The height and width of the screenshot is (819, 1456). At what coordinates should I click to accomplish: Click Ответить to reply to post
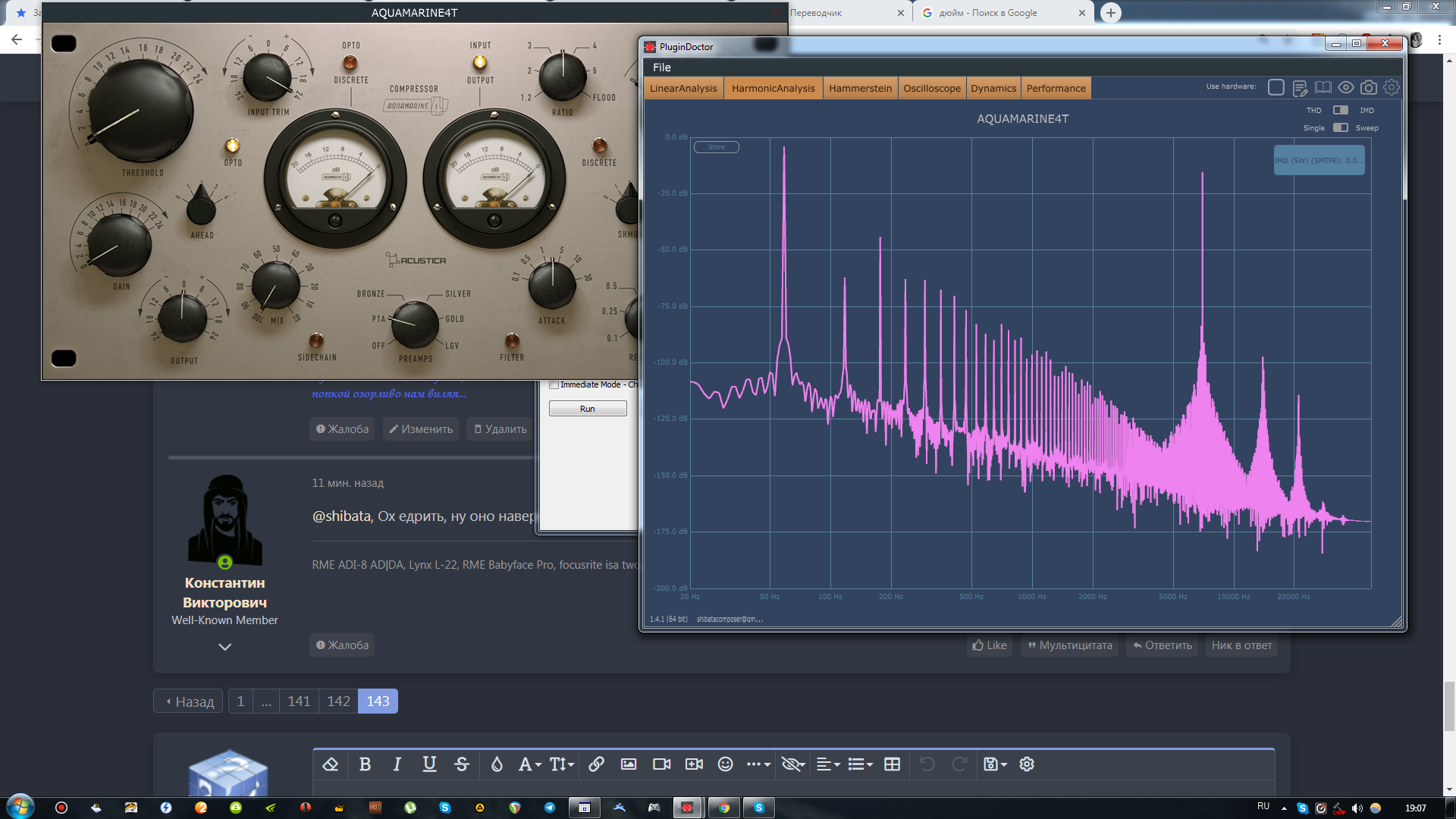point(1163,645)
